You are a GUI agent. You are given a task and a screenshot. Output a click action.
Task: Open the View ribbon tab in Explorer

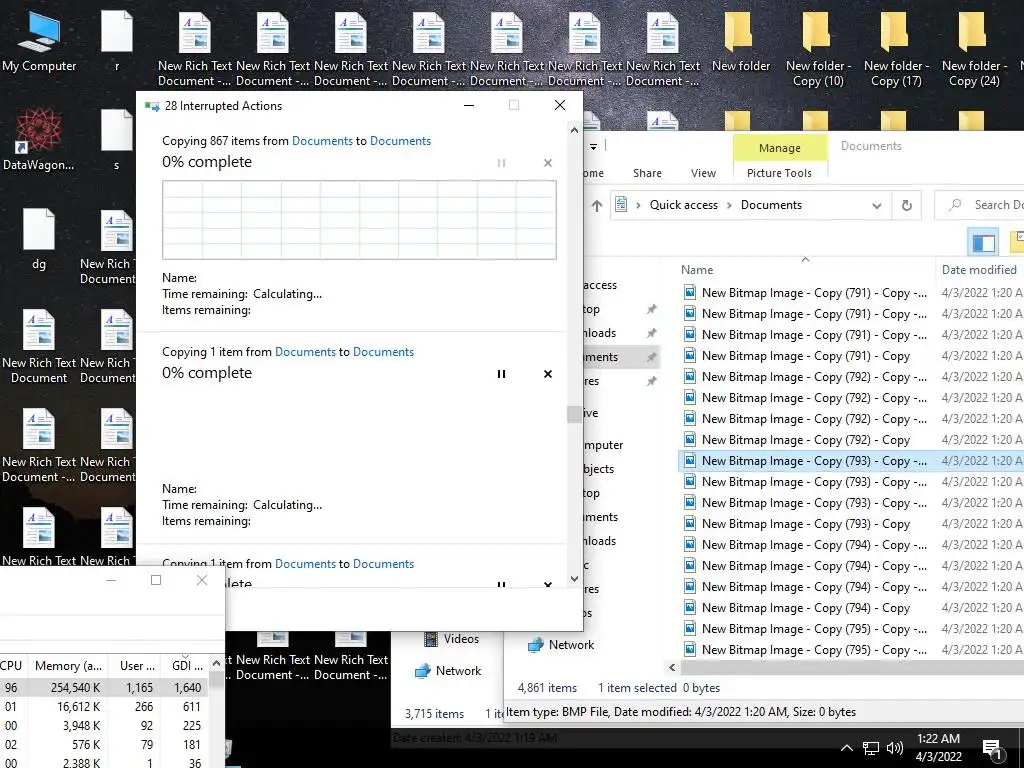(x=703, y=173)
